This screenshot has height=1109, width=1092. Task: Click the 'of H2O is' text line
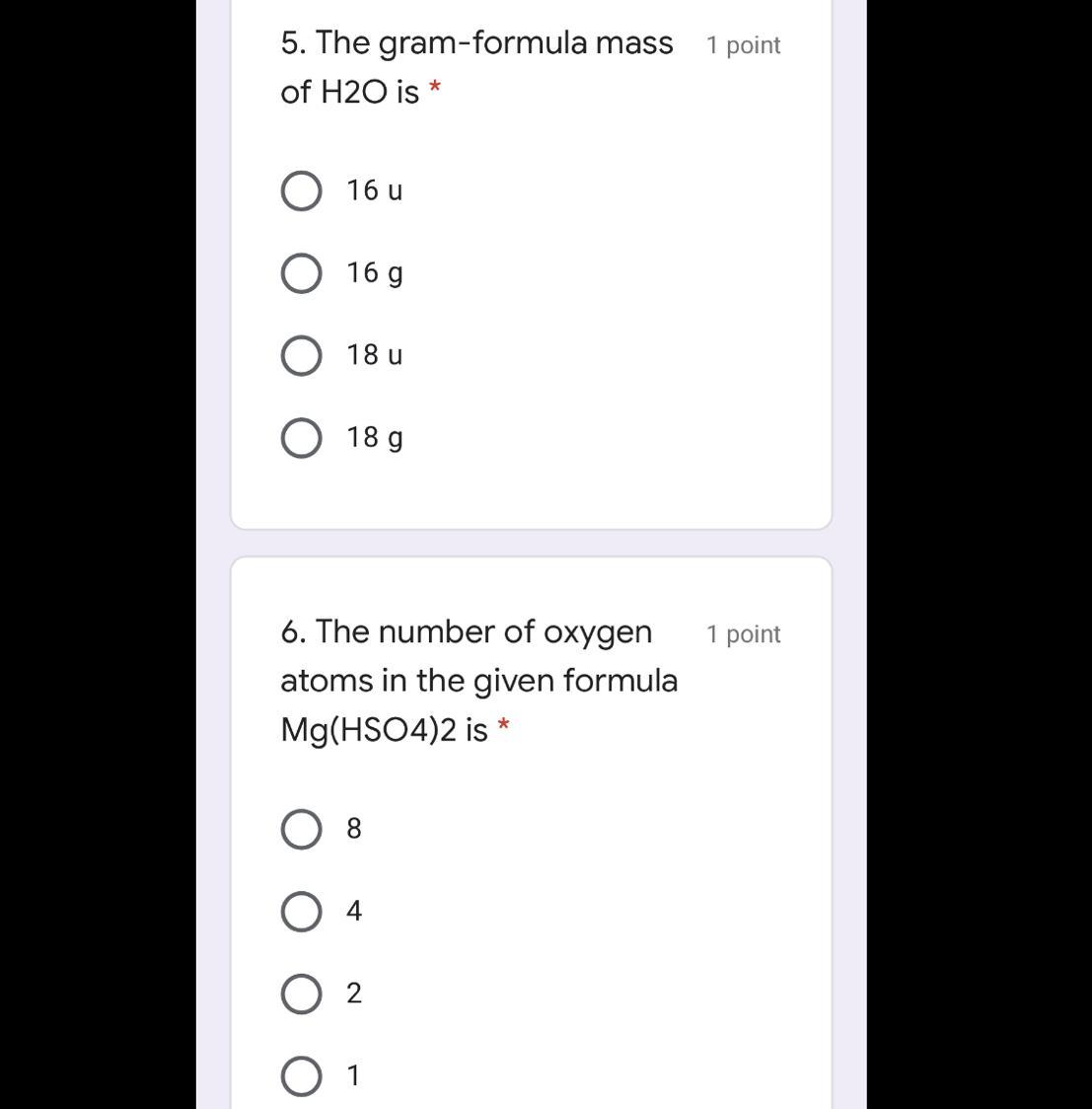pos(349,93)
